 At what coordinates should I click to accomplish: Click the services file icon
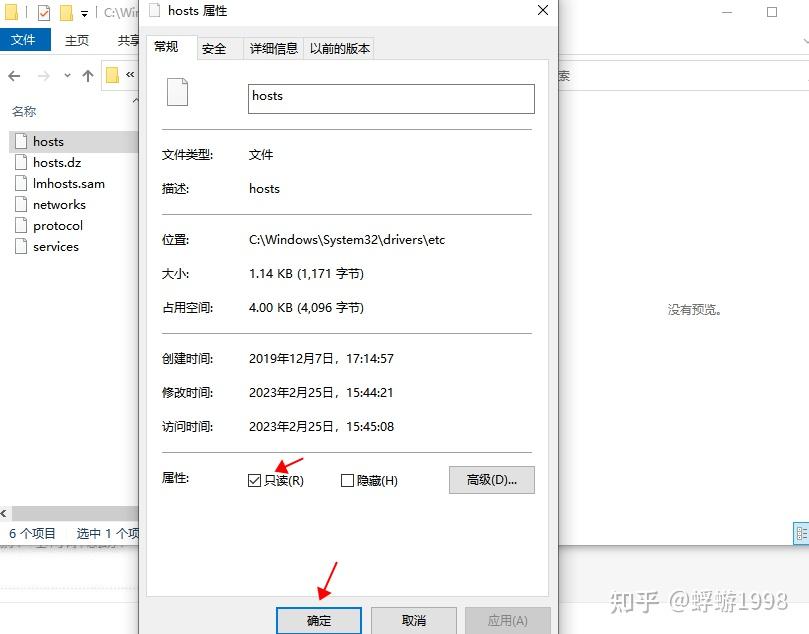click(x=21, y=246)
